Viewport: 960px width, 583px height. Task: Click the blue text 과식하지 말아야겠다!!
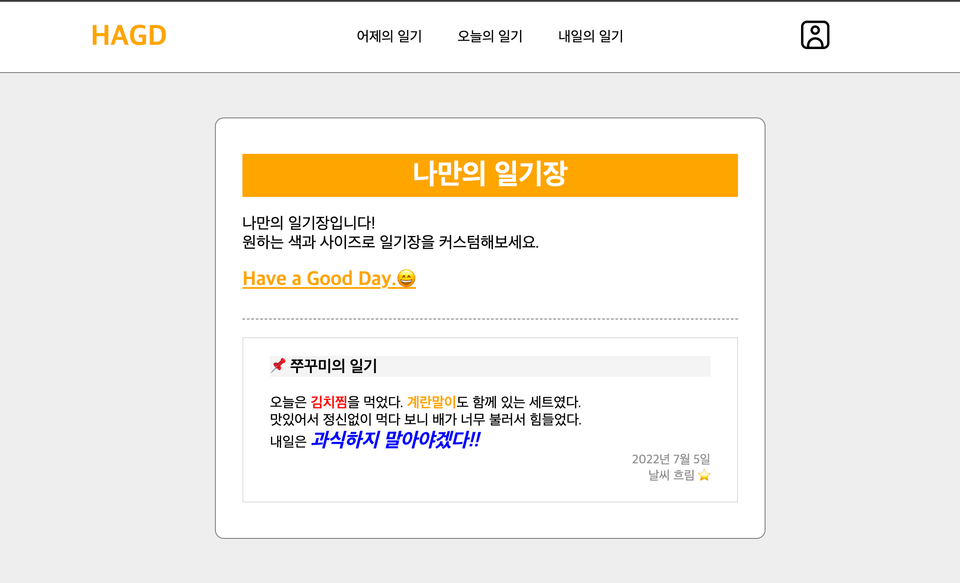(x=396, y=440)
